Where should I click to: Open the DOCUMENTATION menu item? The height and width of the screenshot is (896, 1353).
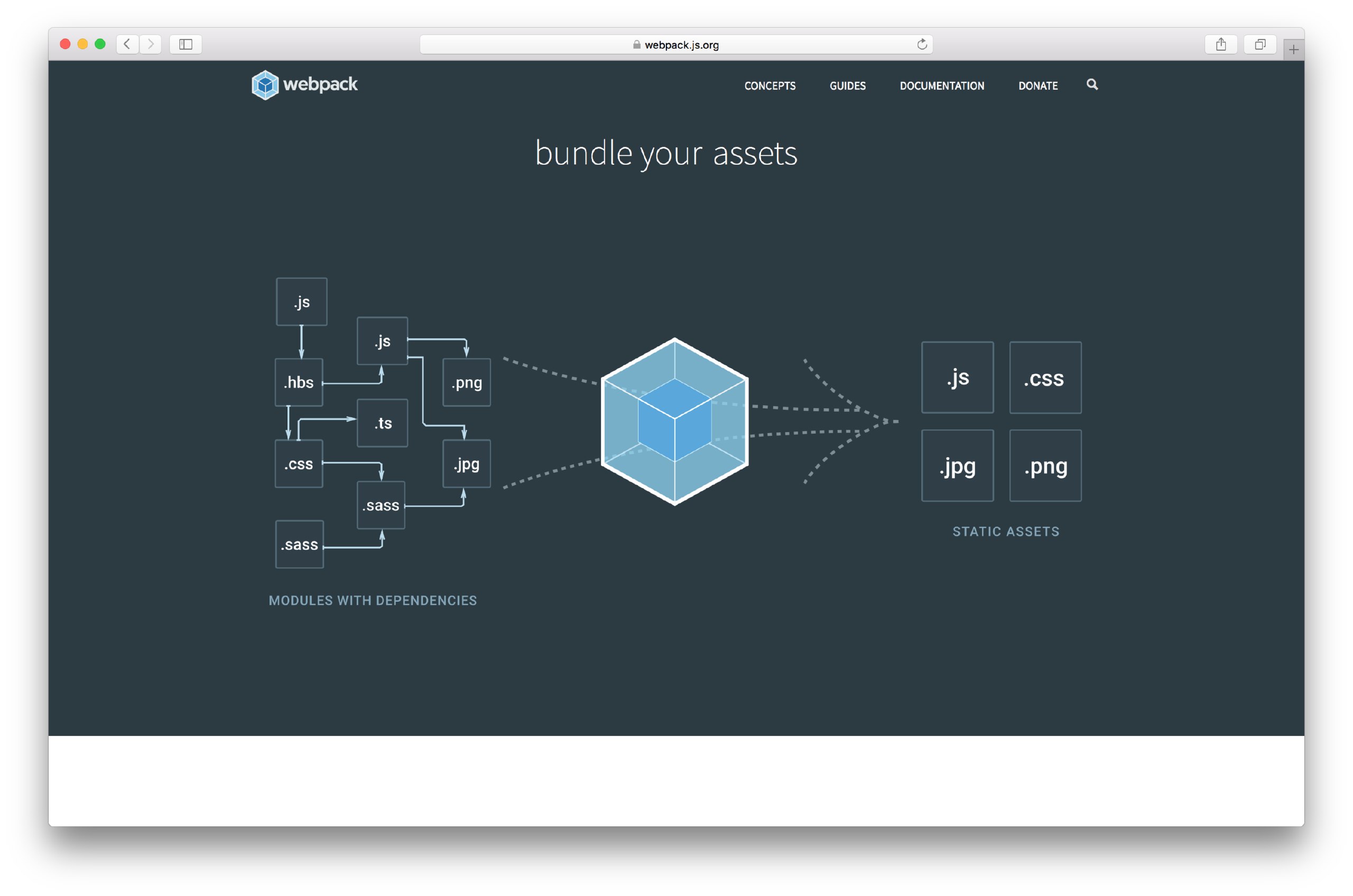point(941,86)
